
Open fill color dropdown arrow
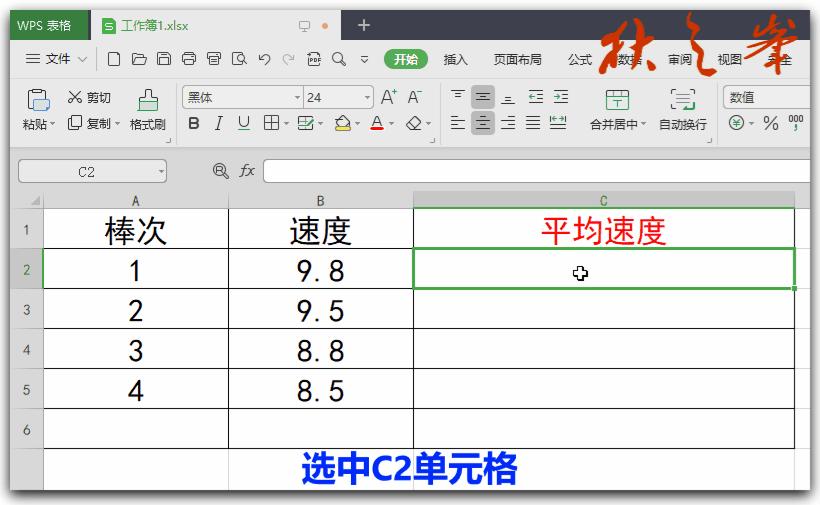pos(358,124)
